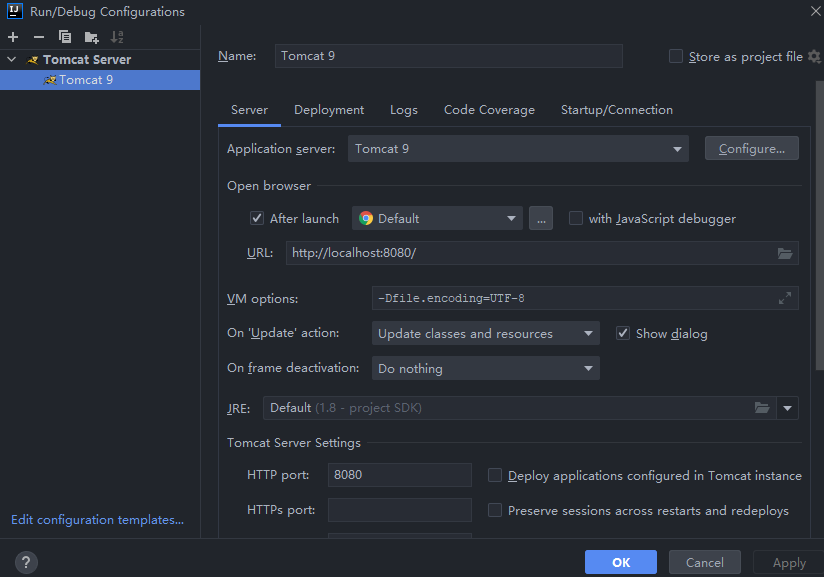Click expand icon in VM options field
824x577 pixels.
(x=785, y=298)
